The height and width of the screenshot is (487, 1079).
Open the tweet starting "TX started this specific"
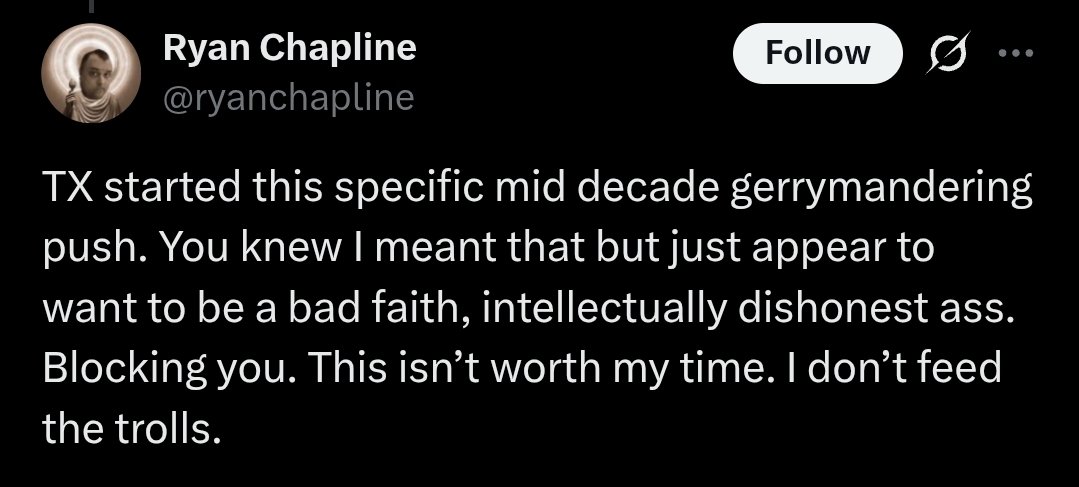pyautogui.click(x=537, y=307)
